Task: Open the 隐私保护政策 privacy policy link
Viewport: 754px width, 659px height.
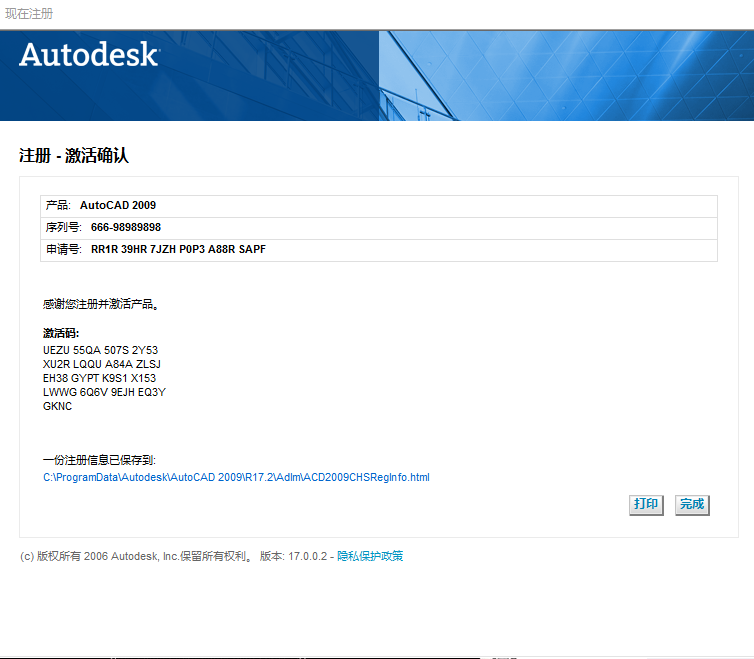Action: [x=370, y=556]
